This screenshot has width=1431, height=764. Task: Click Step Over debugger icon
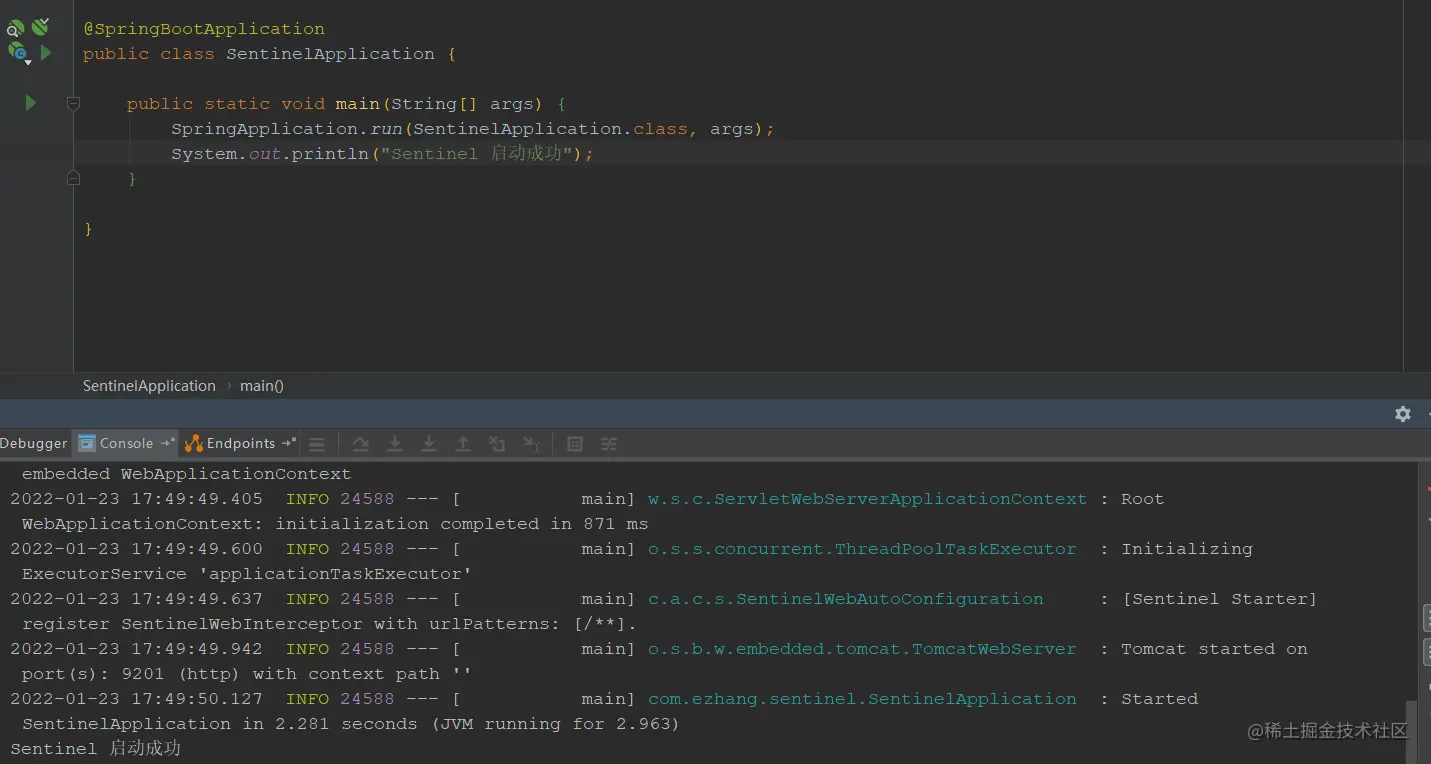click(x=361, y=445)
